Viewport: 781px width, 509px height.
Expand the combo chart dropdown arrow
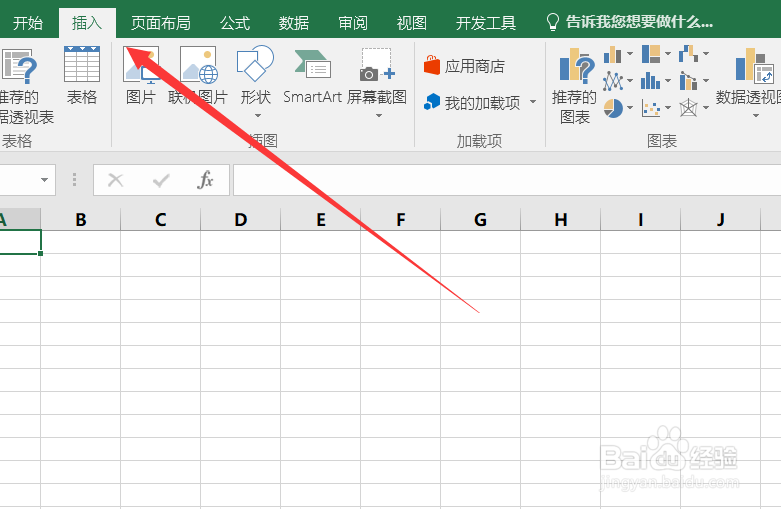coord(706,81)
